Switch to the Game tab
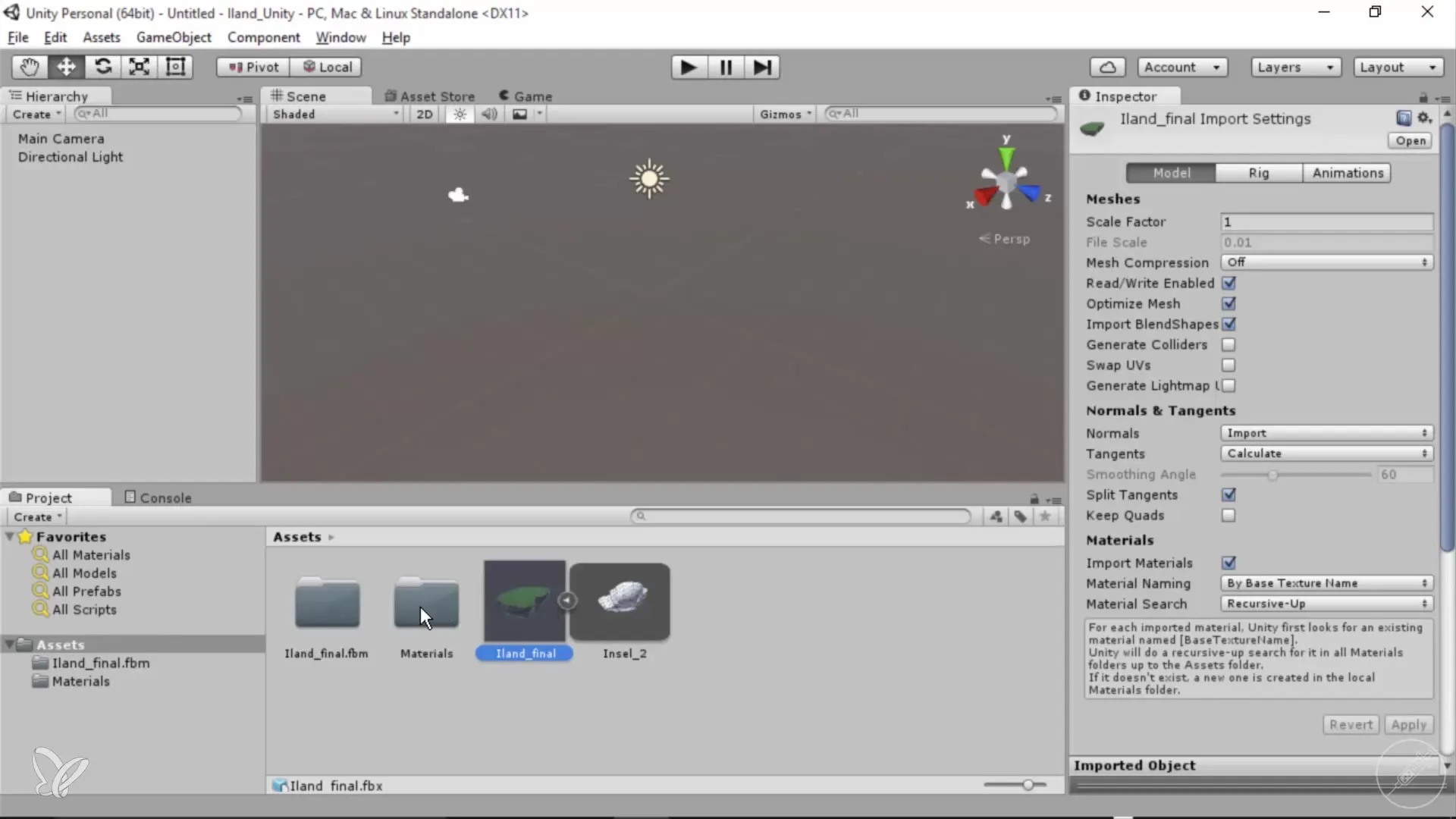Screen dimensions: 1456x819 pyautogui.click(x=525, y=96)
